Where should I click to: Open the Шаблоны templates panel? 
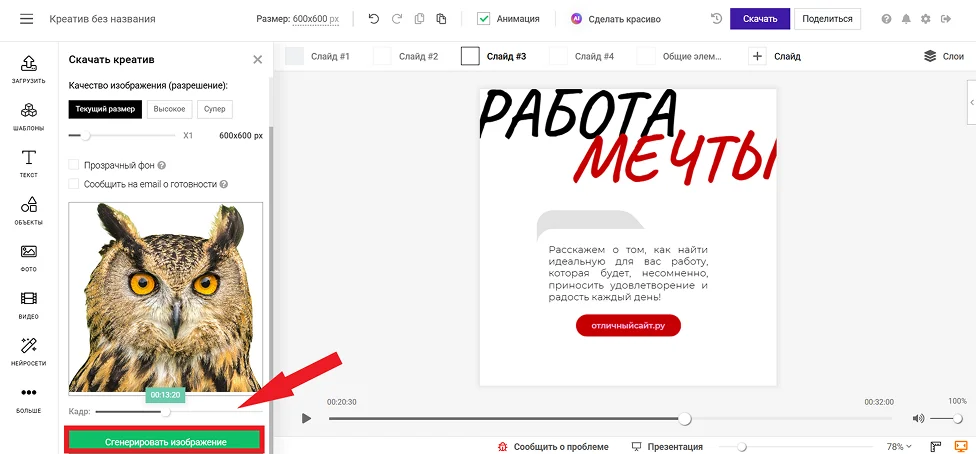(x=29, y=117)
